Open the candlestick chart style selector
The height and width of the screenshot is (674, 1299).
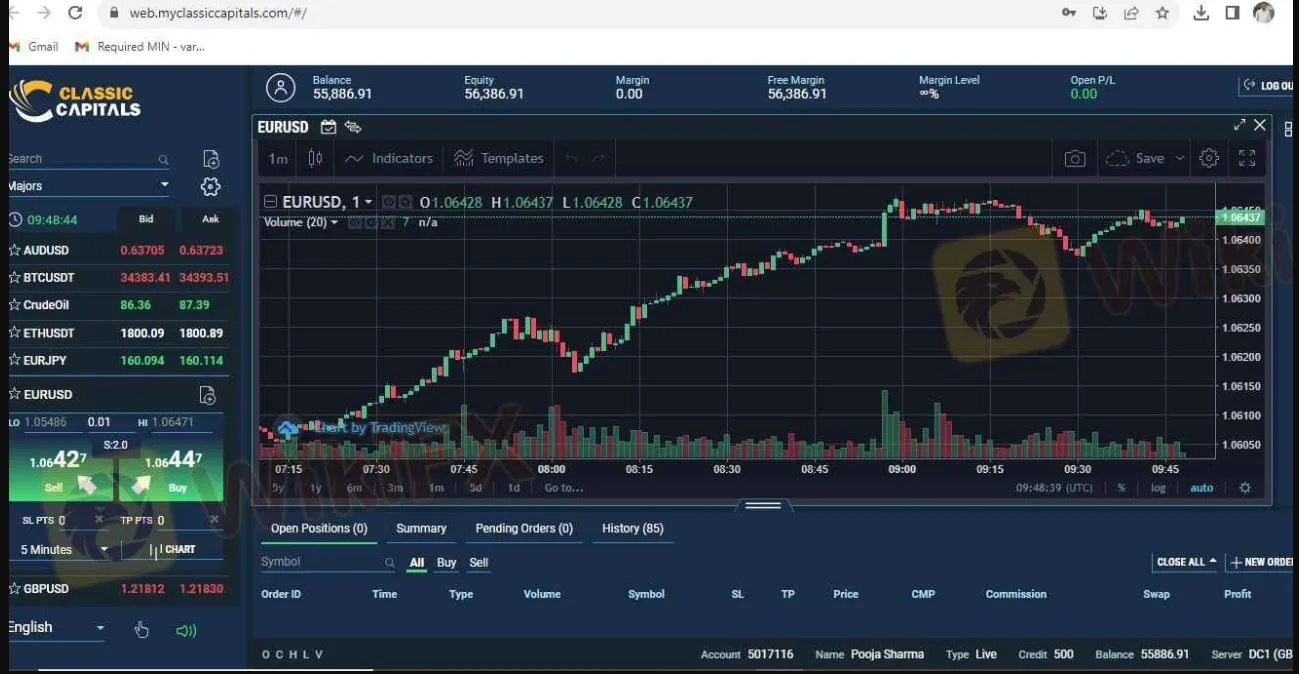(x=315, y=158)
